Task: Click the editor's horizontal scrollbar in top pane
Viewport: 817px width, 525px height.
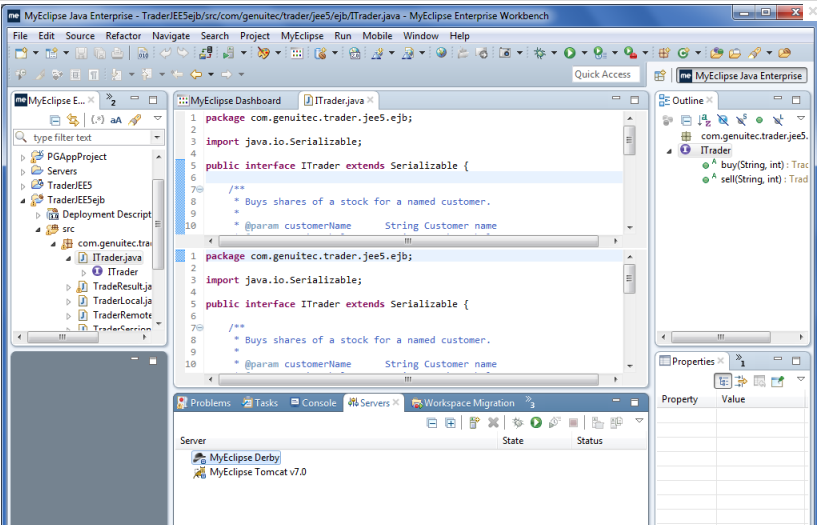Action: coord(410,241)
